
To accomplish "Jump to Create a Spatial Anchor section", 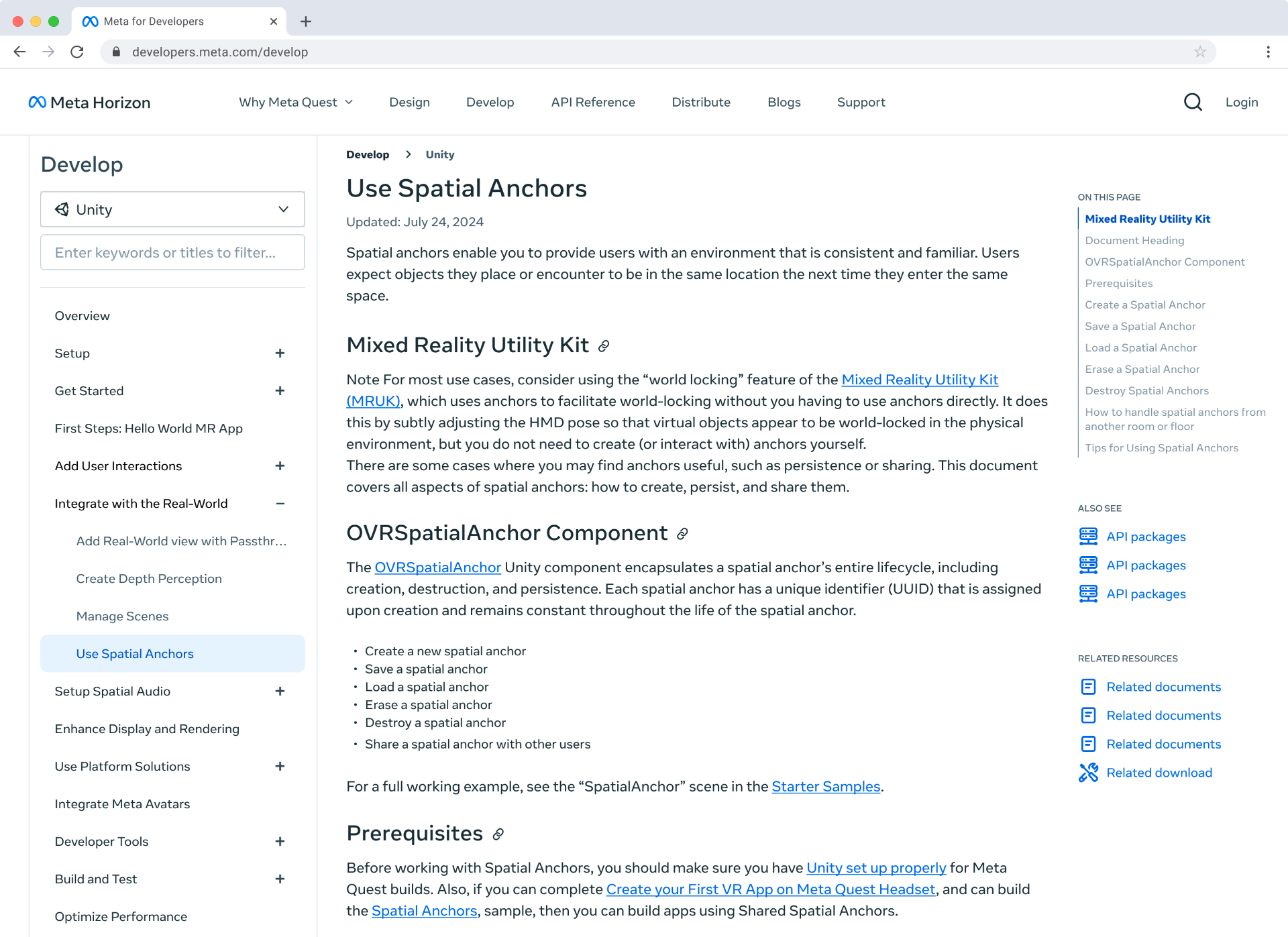I will pyautogui.click(x=1145, y=305).
